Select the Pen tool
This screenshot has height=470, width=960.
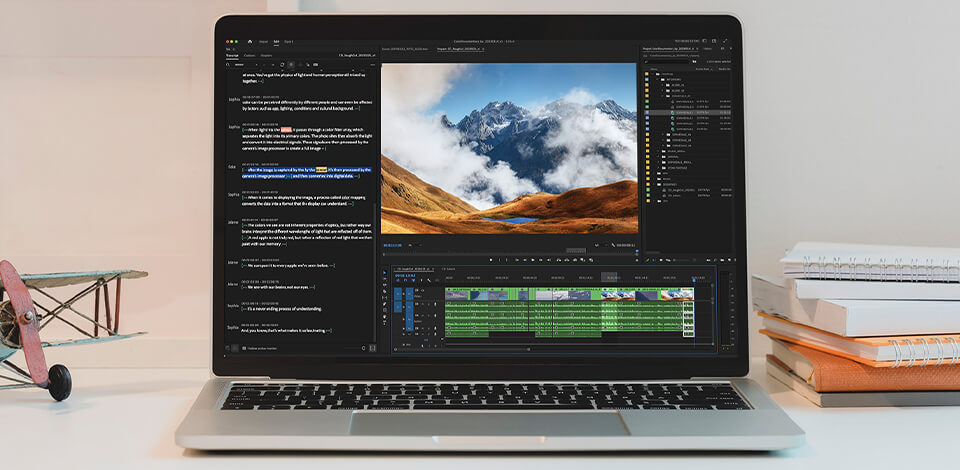tap(384, 304)
